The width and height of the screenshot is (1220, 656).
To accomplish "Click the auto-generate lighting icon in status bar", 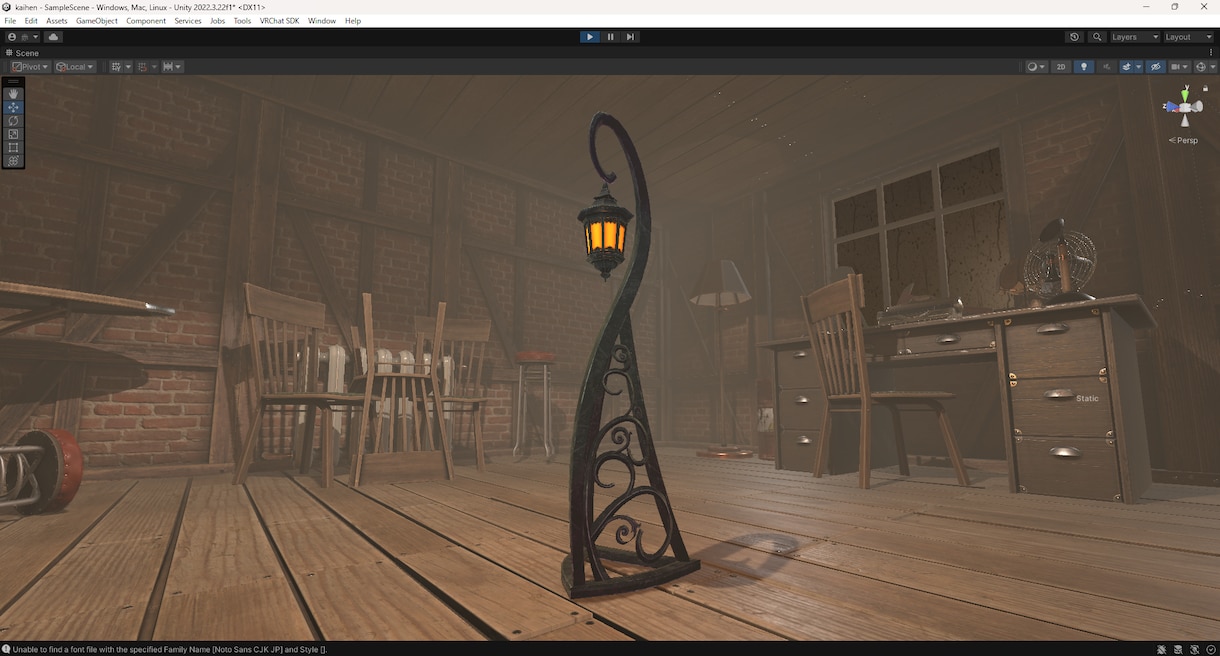I will coord(1195,649).
